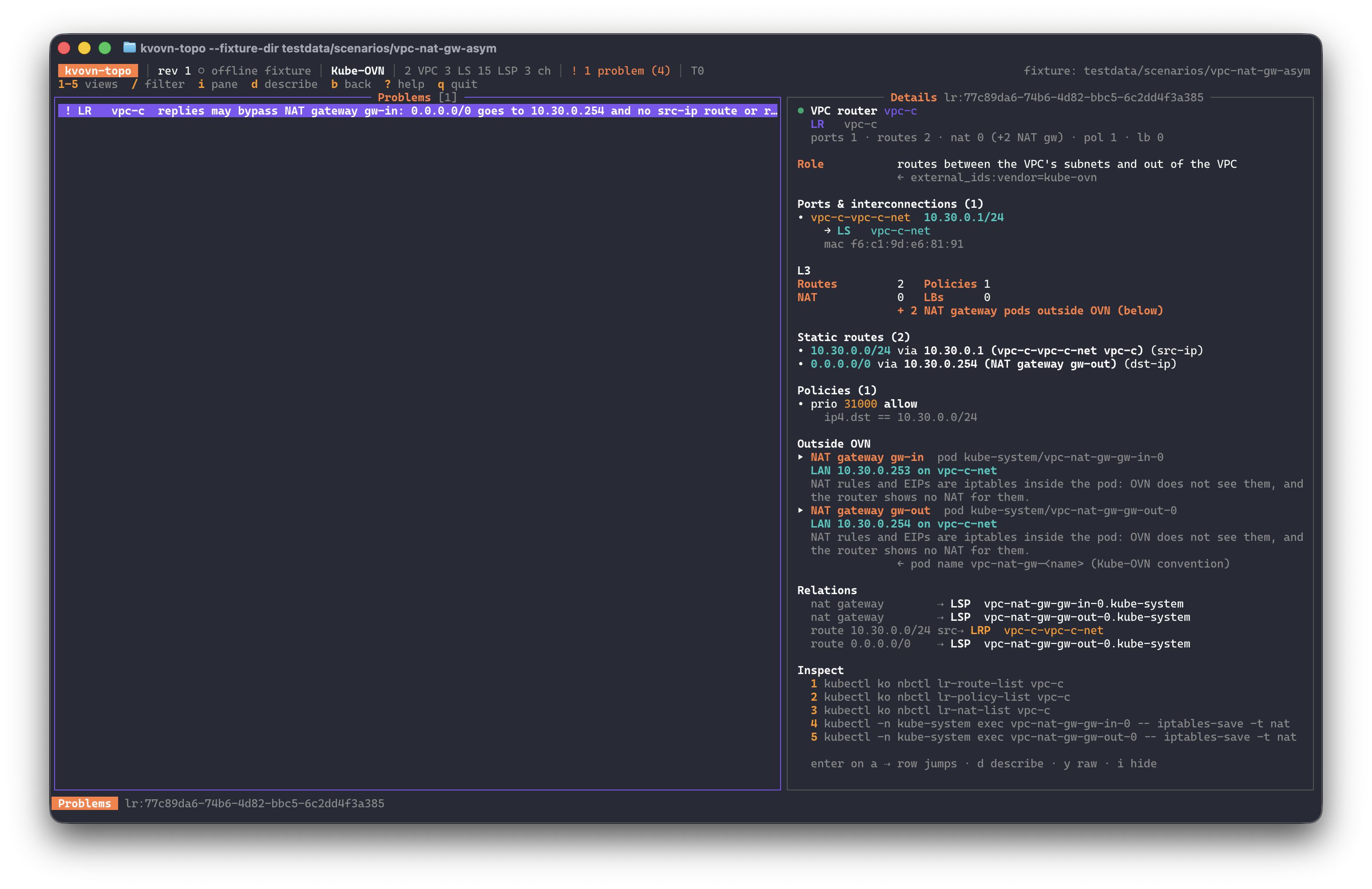The image size is (1372, 889).
Task: Click the '1 problem (4)' status indicator
Action: [620, 71]
